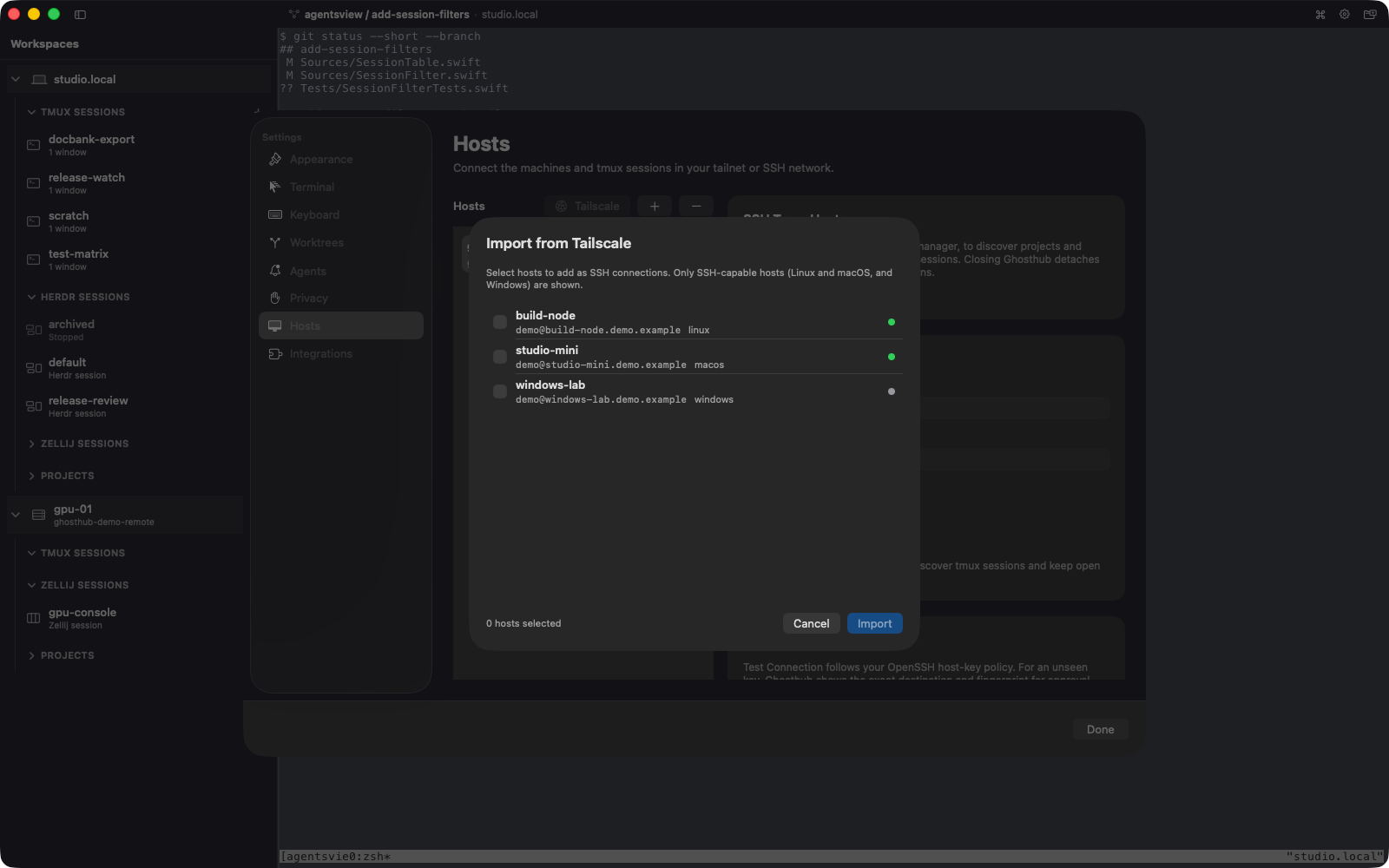Click the Worktrees branch icon

(x=275, y=242)
